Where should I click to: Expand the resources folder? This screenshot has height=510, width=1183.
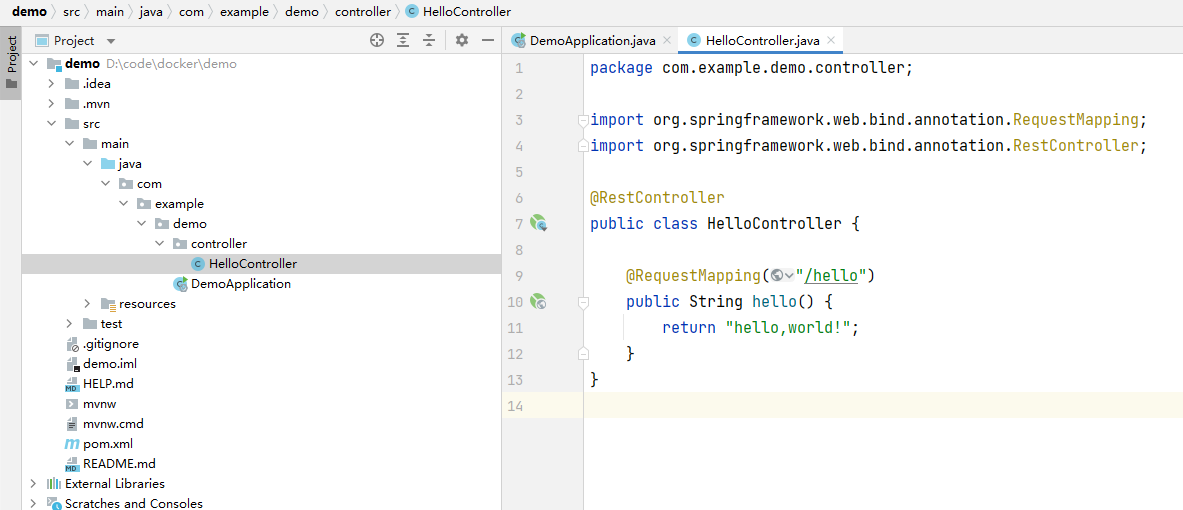tap(88, 304)
